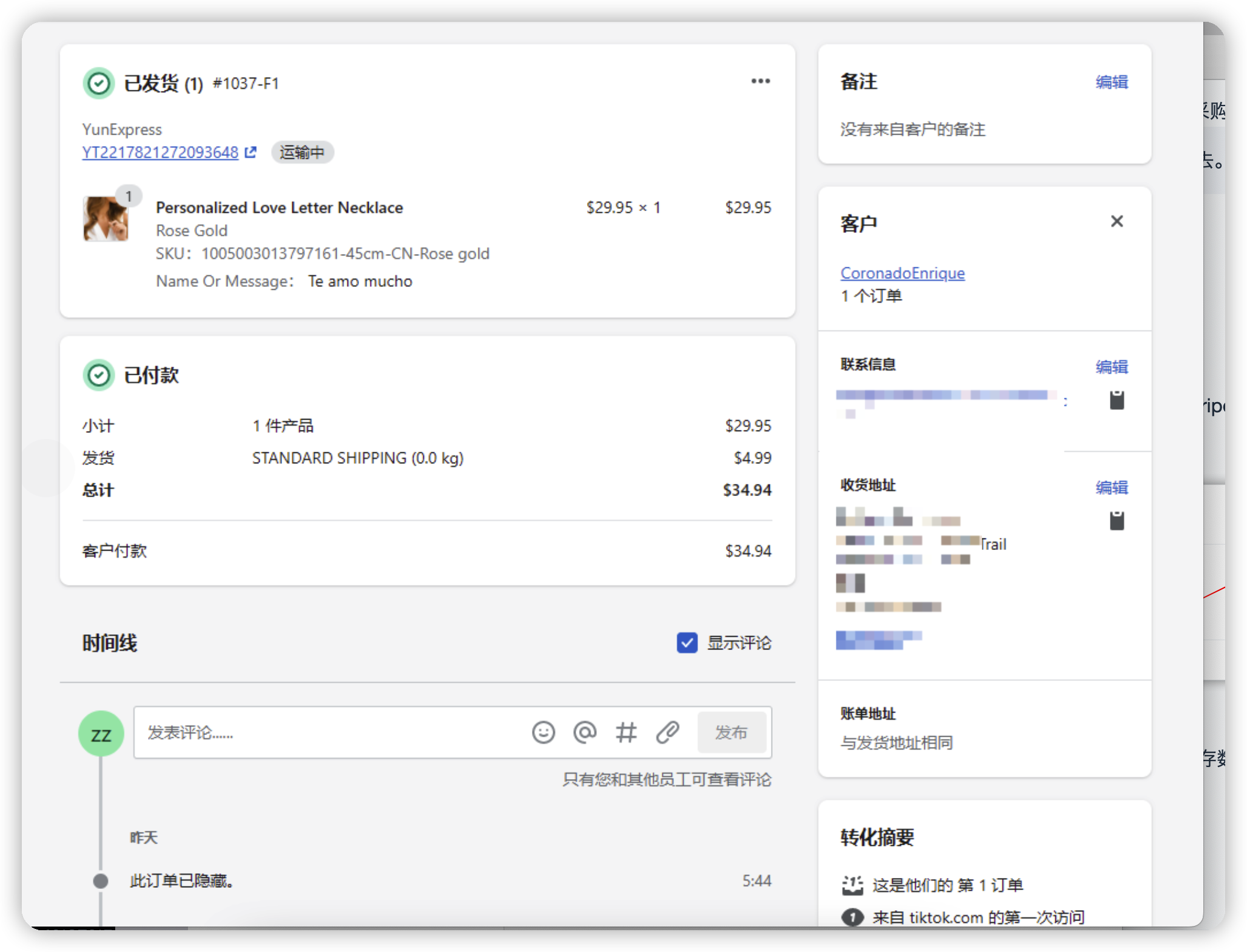Click the green 已付款 payment check icon
This screenshot has width=1247, height=952.
click(x=99, y=374)
